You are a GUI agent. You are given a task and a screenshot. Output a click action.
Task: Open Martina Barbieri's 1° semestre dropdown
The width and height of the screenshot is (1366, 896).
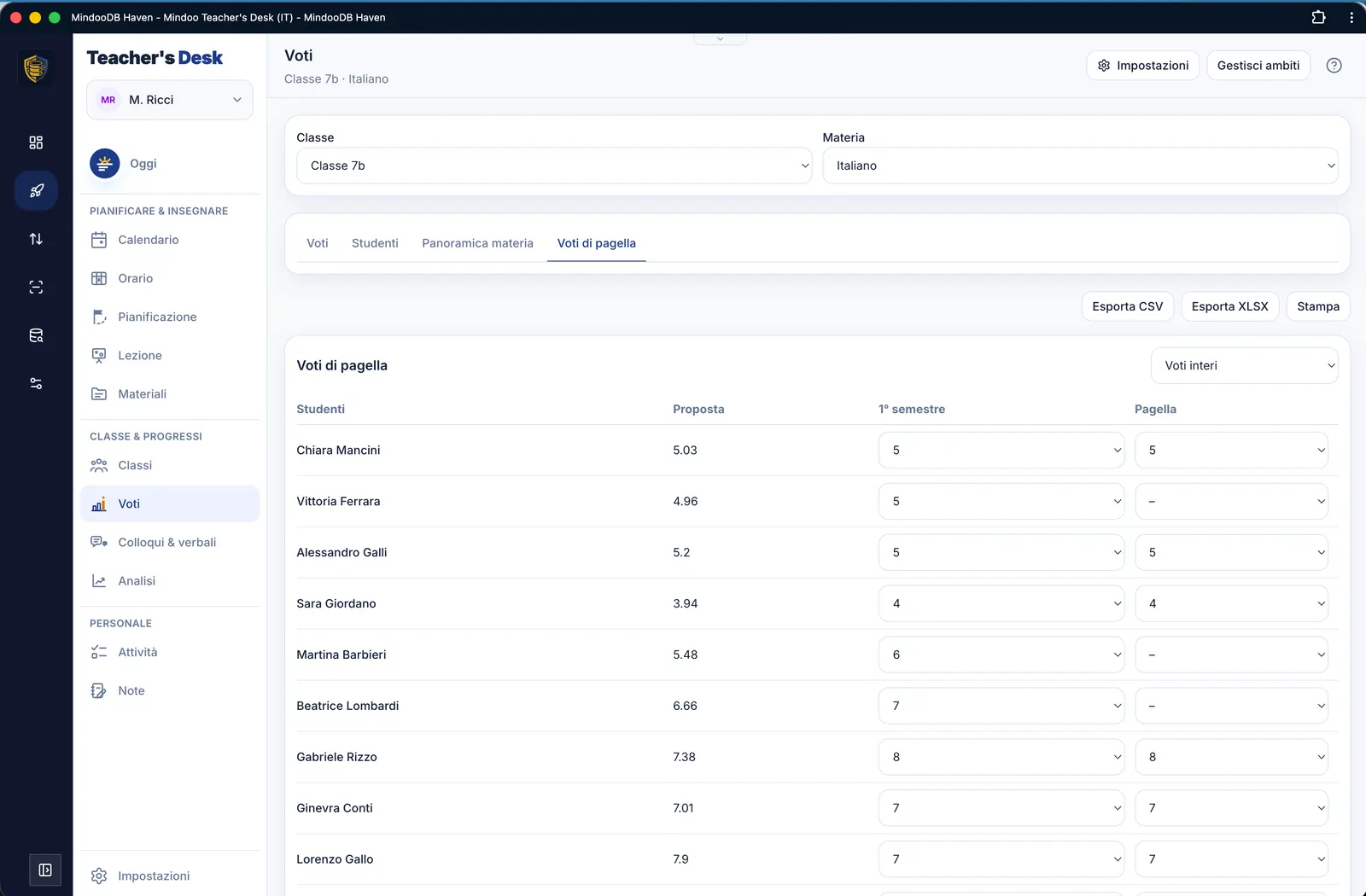(x=1001, y=655)
